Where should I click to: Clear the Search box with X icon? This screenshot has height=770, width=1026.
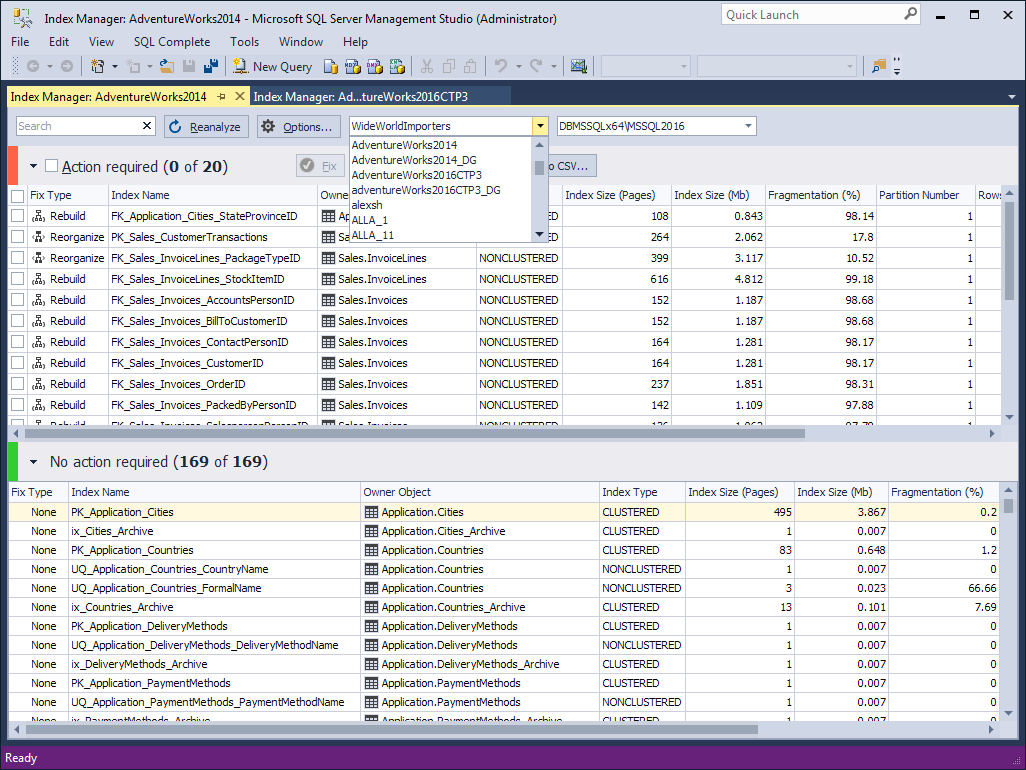(x=147, y=126)
